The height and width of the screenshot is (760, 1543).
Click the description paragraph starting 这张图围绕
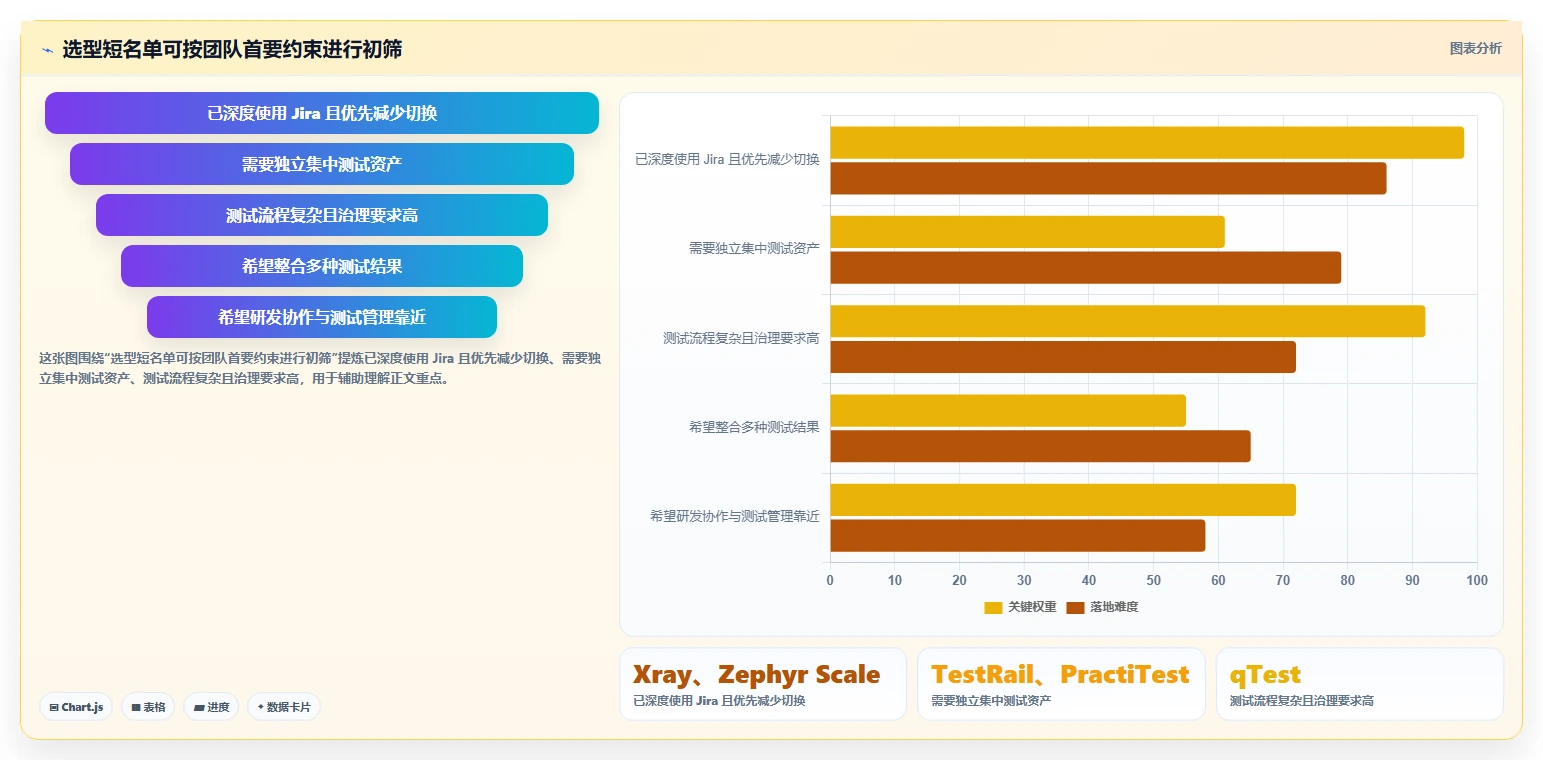[320, 368]
